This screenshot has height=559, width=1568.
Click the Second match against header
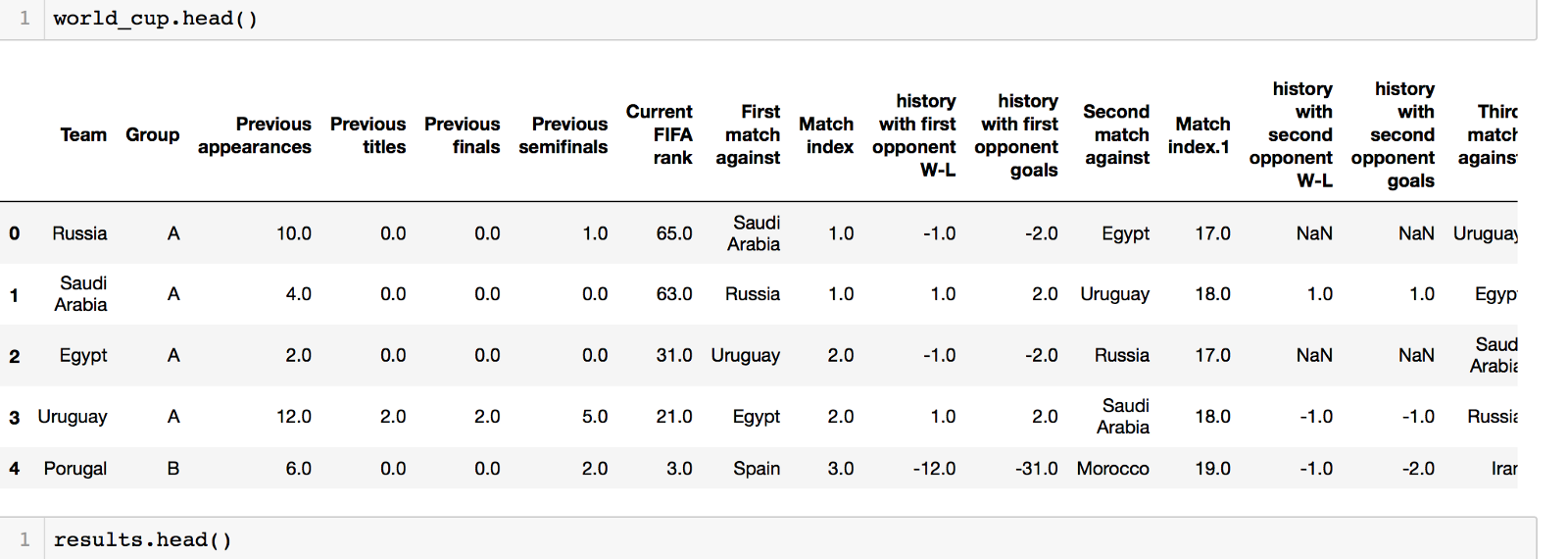coord(1116,134)
